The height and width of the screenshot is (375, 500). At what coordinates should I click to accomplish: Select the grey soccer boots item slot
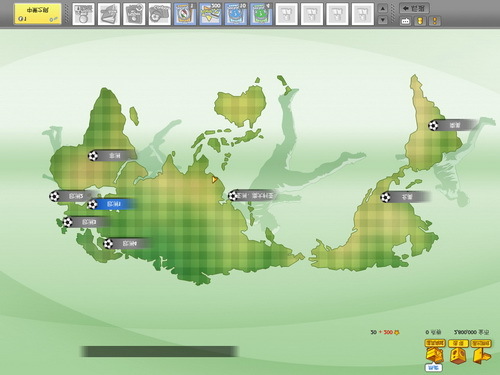[109, 14]
